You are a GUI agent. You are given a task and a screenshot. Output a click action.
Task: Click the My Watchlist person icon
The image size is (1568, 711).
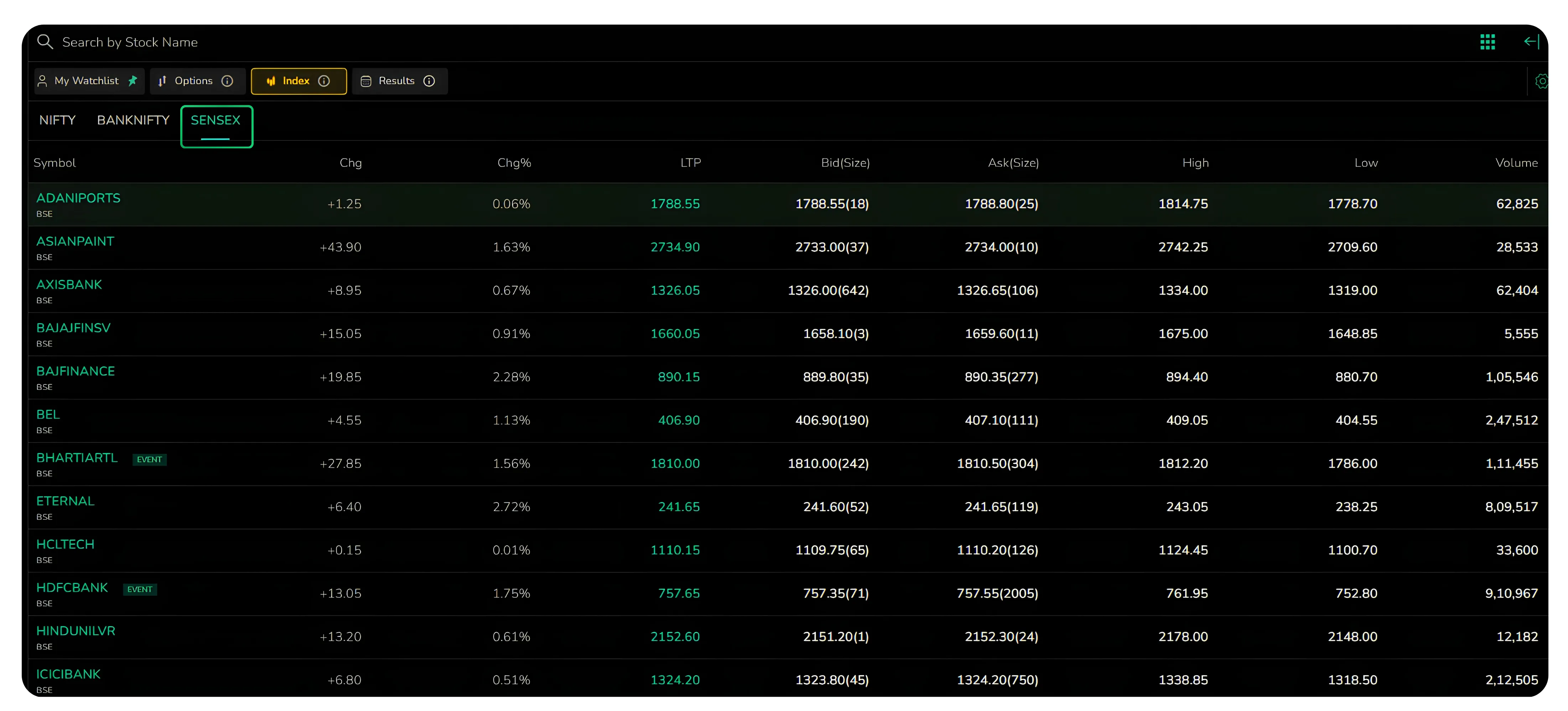[42, 81]
